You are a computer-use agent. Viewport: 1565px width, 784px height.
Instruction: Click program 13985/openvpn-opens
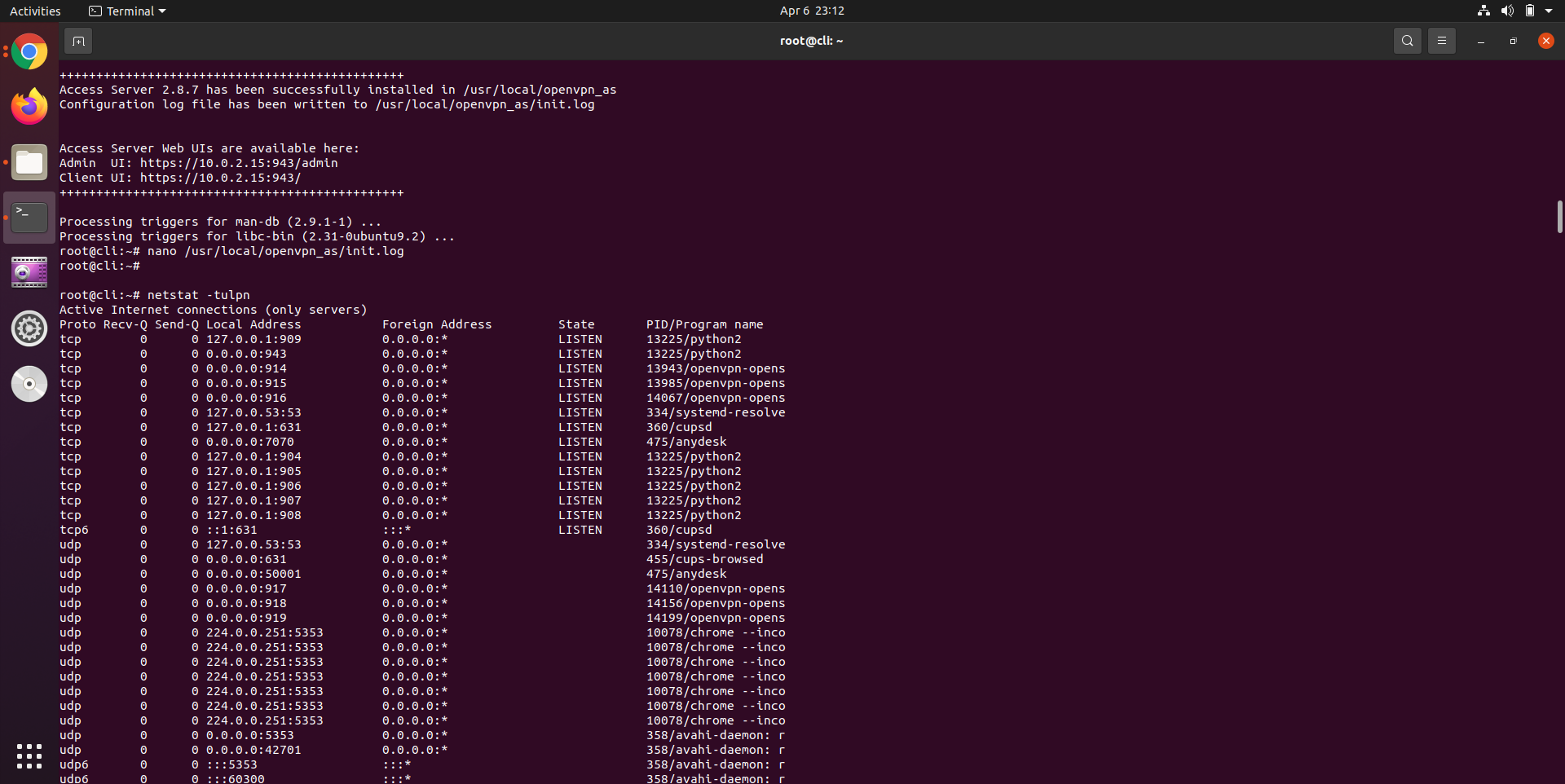coord(716,383)
